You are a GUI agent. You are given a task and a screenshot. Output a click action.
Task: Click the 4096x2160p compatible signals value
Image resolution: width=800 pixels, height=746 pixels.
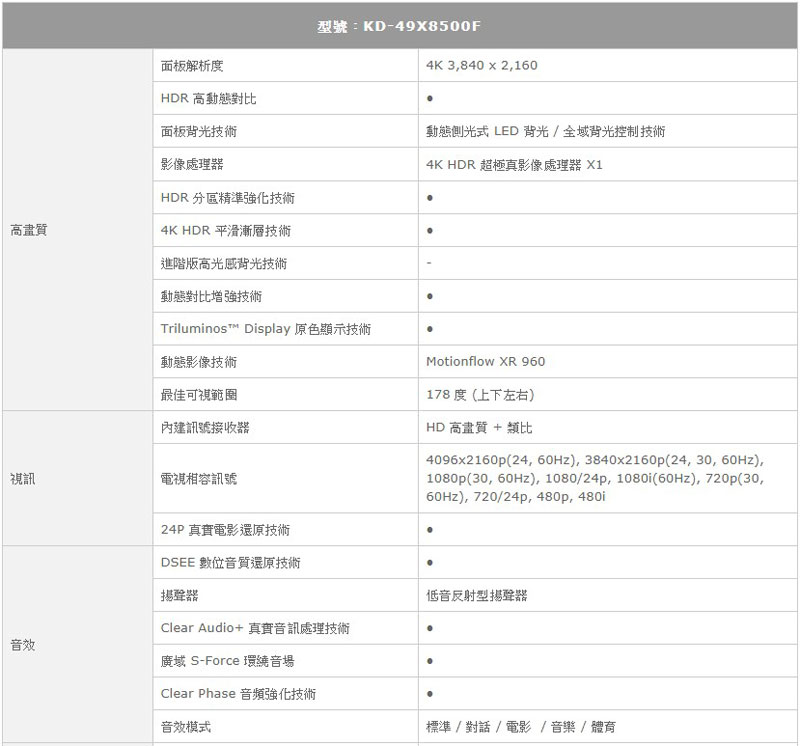(x=595, y=478)
